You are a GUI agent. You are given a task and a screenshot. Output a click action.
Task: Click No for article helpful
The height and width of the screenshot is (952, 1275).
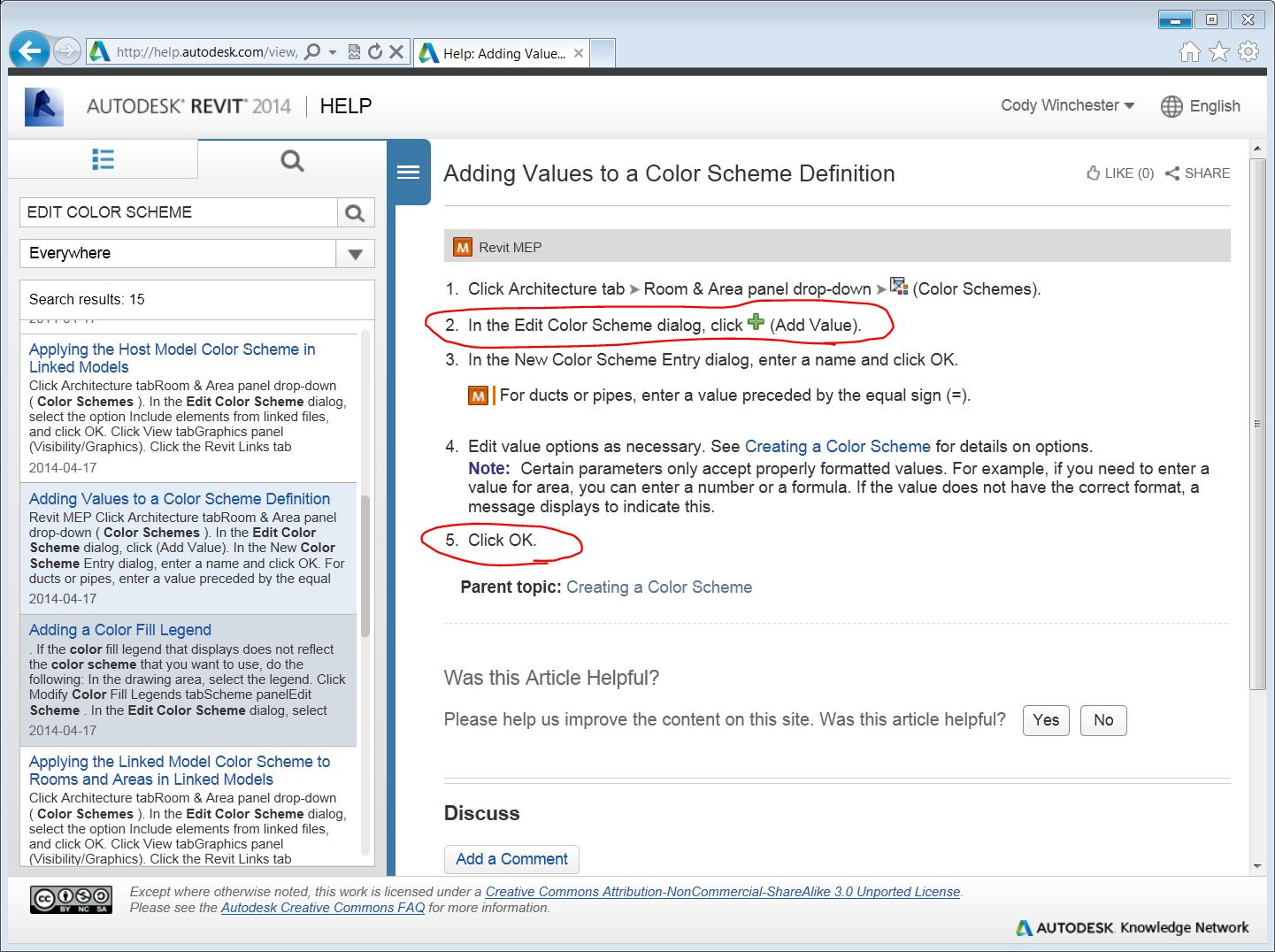point(1103,720)
